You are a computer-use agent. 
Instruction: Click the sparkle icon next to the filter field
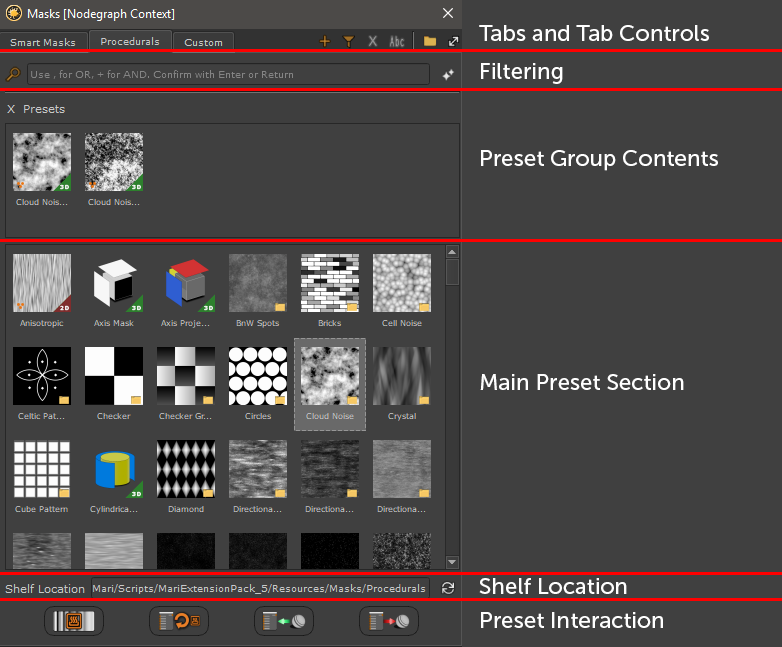[x=448, y=75]
